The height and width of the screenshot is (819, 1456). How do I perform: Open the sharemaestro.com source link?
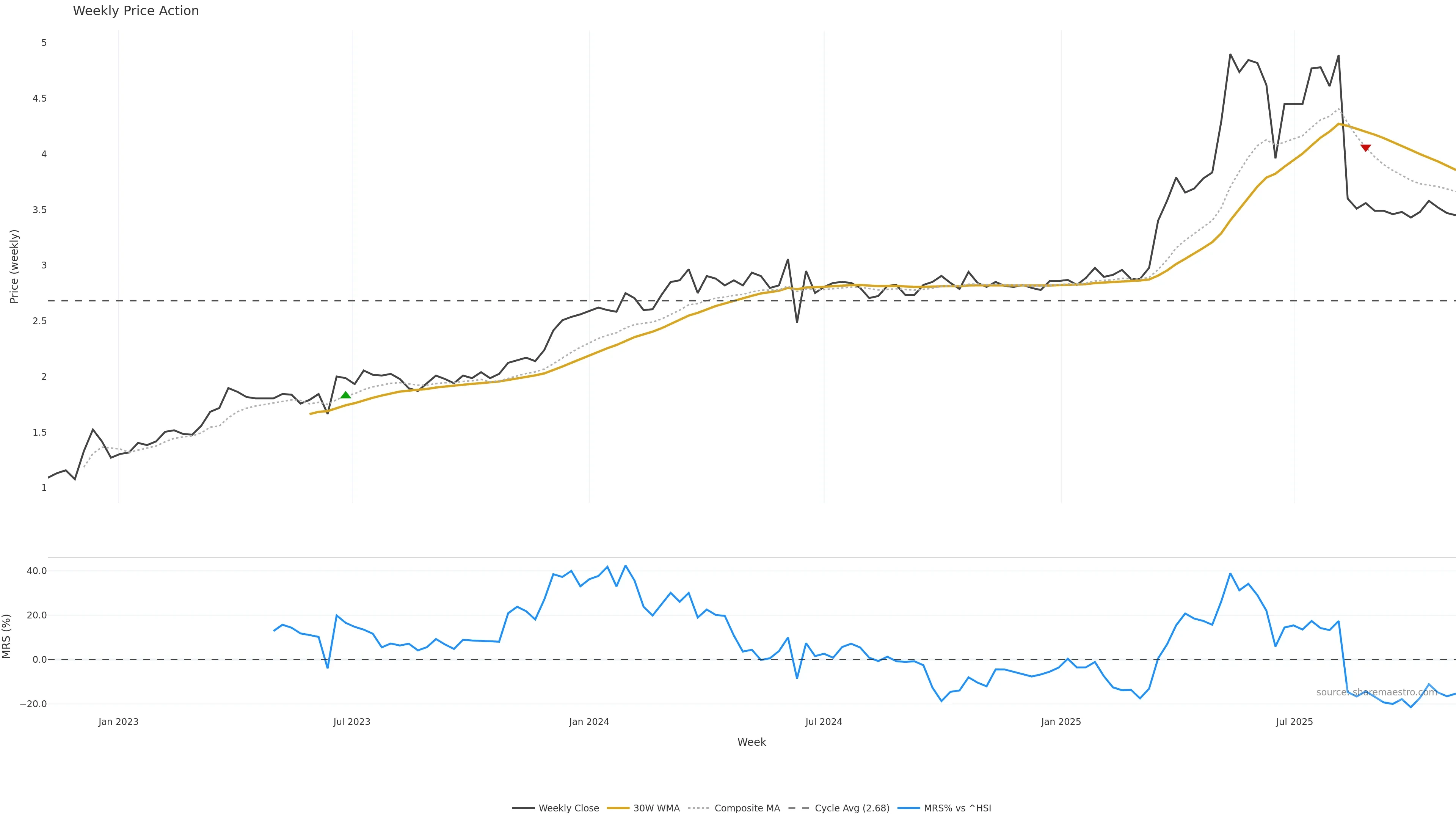point(1376,692)
